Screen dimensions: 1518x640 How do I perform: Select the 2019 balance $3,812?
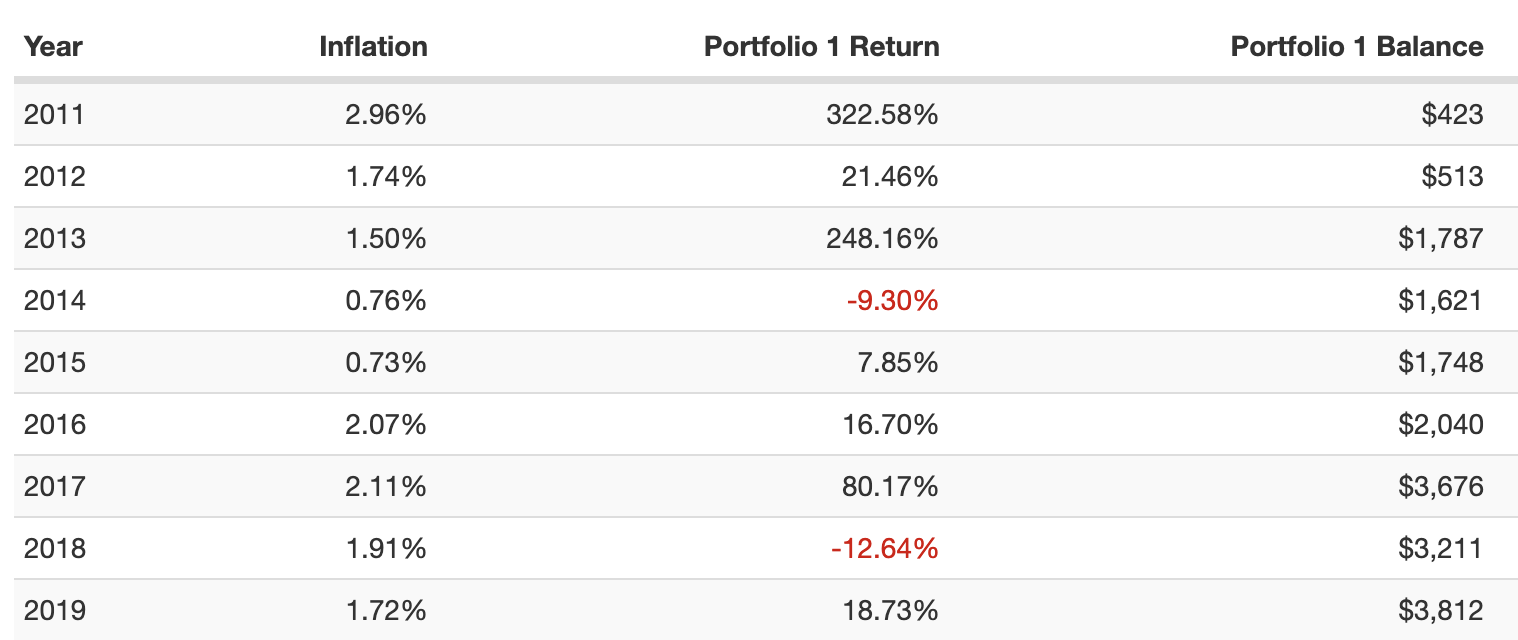click(x=1441, y=611)
